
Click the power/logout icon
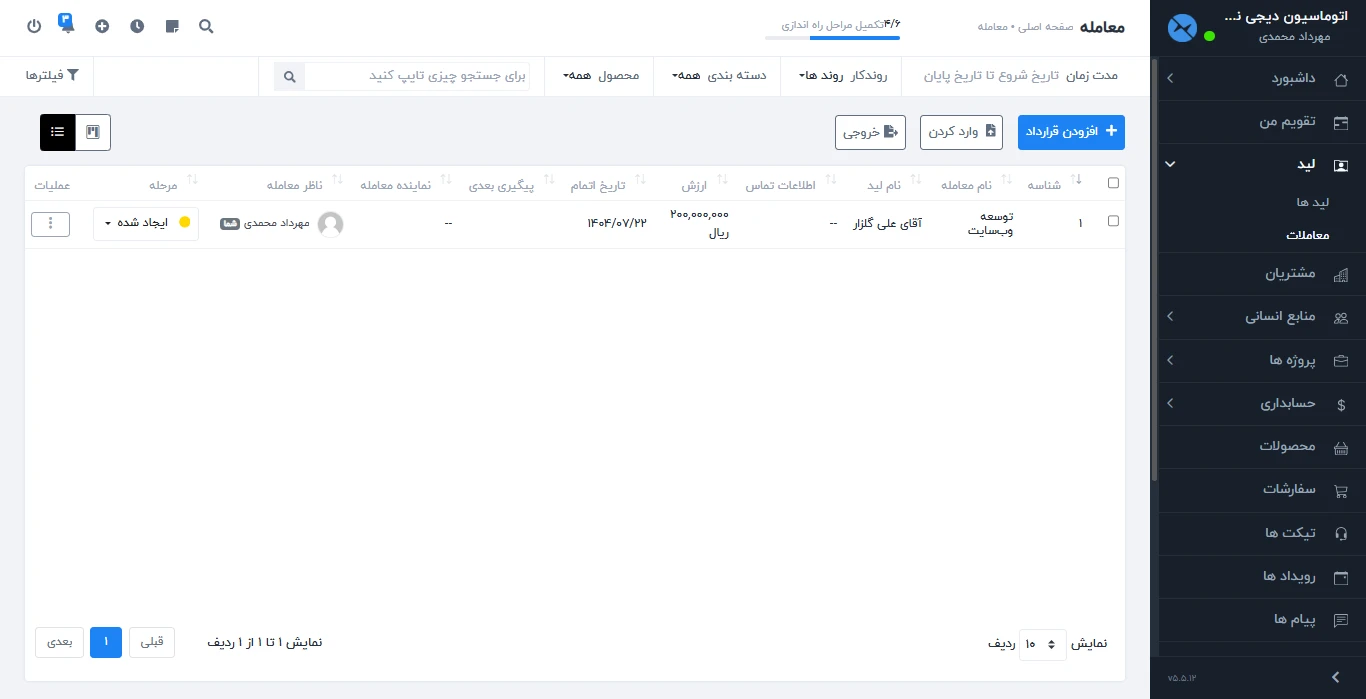pos(31,27)
